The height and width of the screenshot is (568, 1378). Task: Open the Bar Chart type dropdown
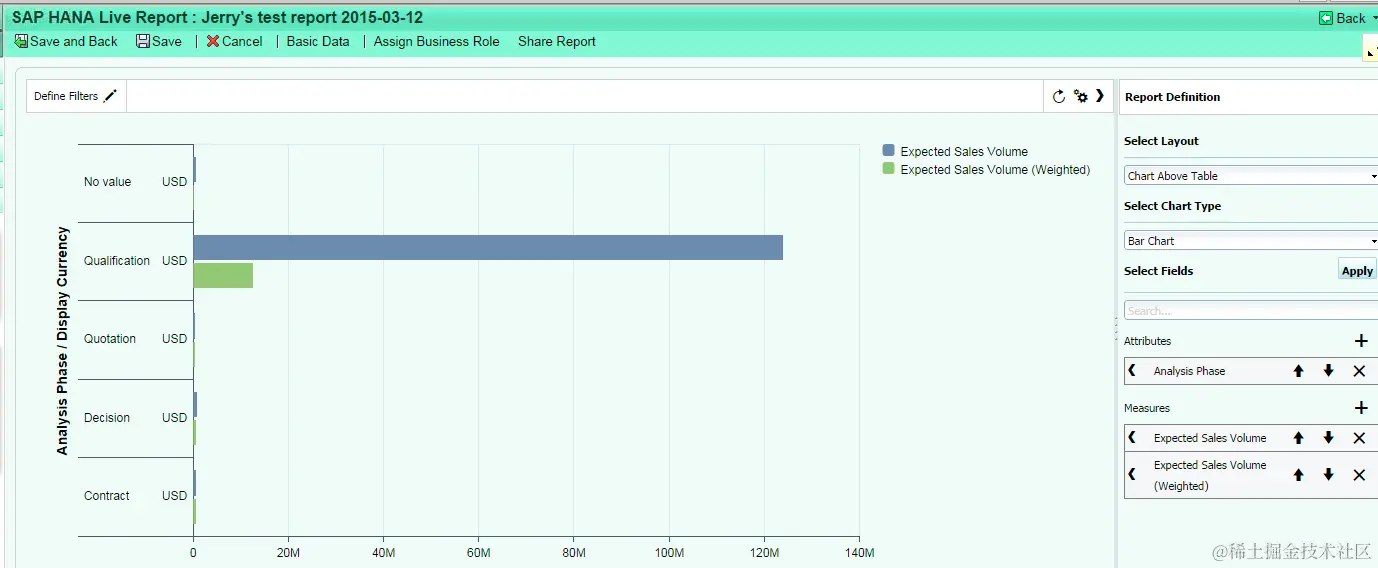pyautogui.click(x=1251, y=240)
